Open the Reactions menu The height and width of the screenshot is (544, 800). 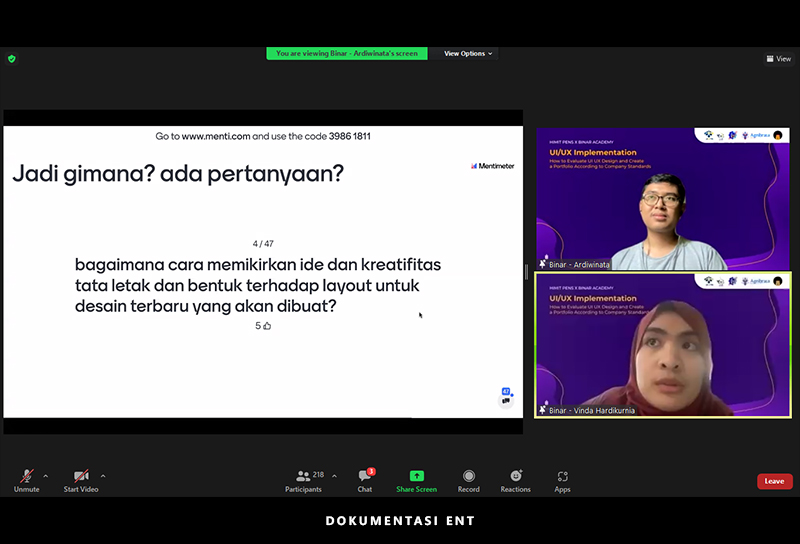516,480
